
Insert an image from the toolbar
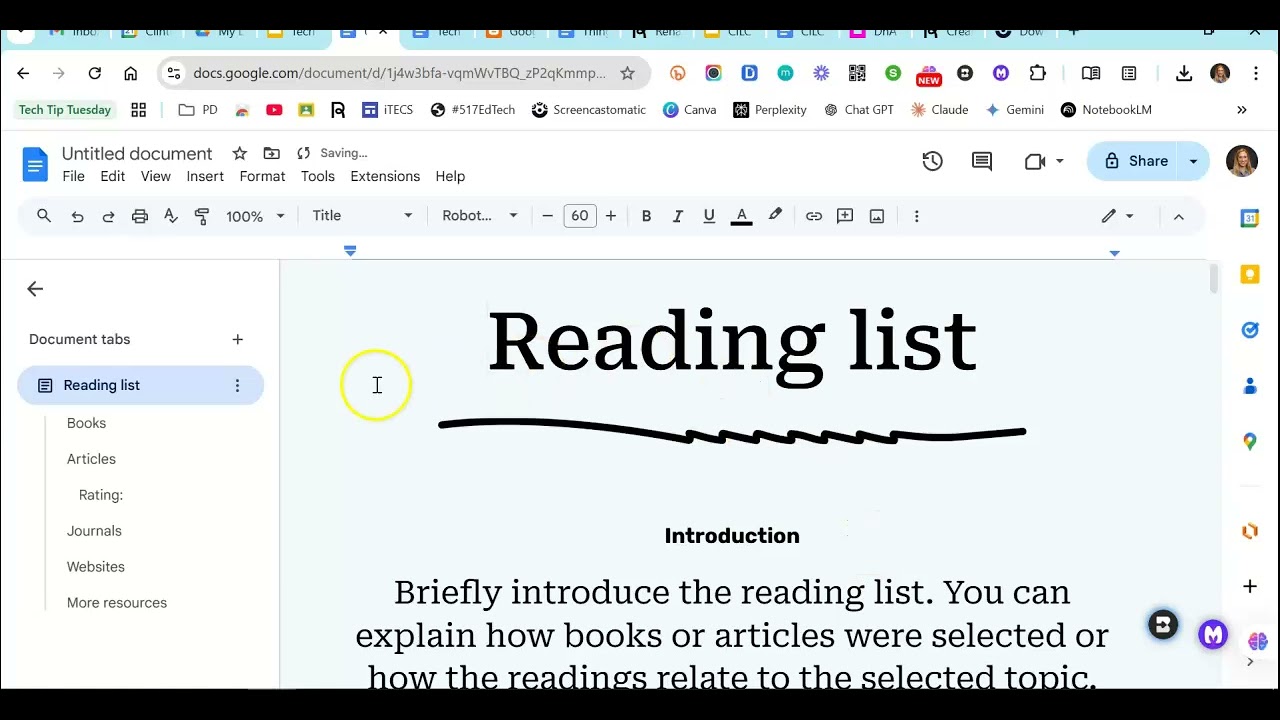[877, 216]
